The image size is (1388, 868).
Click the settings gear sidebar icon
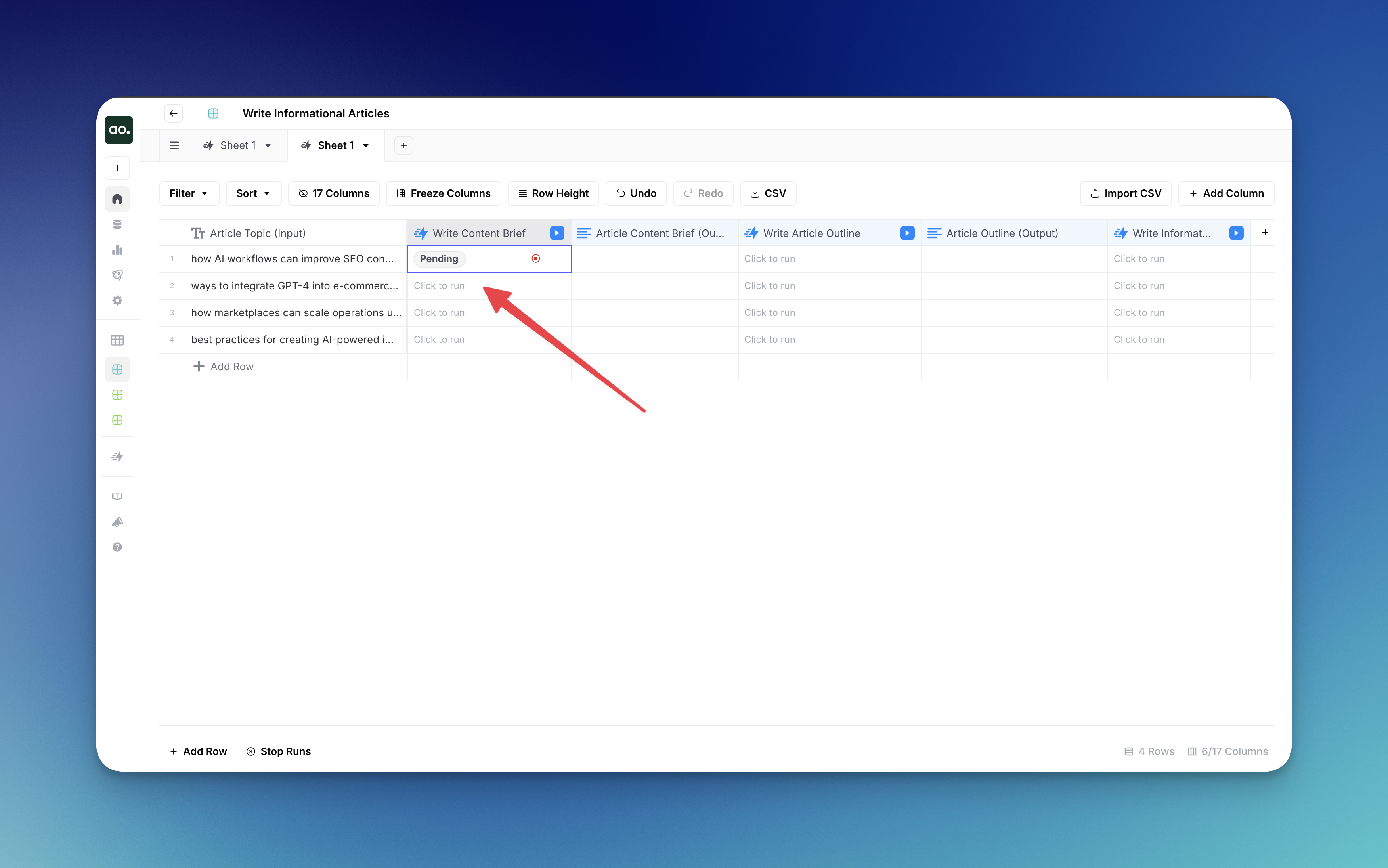point(117,300)
